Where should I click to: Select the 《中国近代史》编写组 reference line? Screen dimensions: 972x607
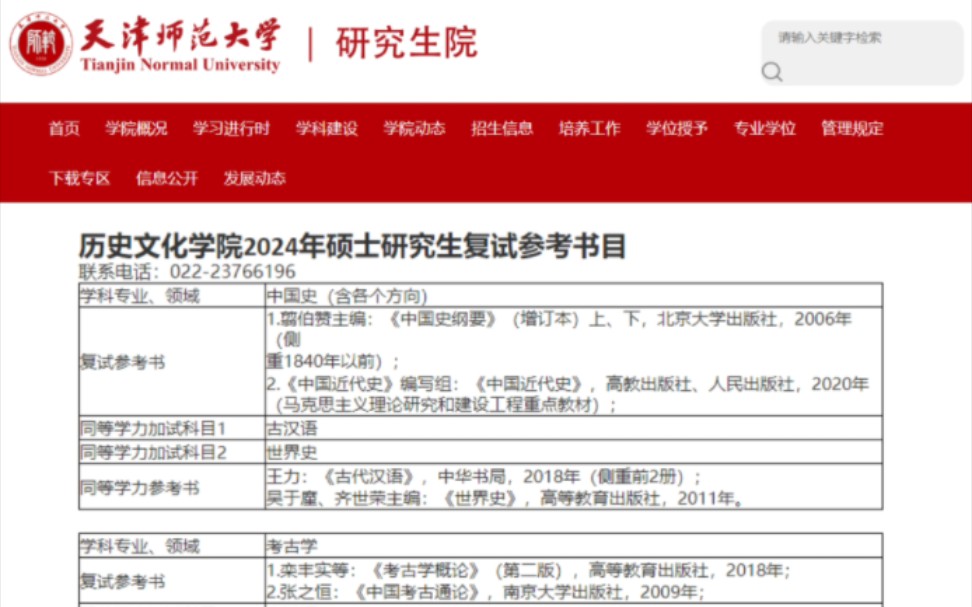click(567, 394)
